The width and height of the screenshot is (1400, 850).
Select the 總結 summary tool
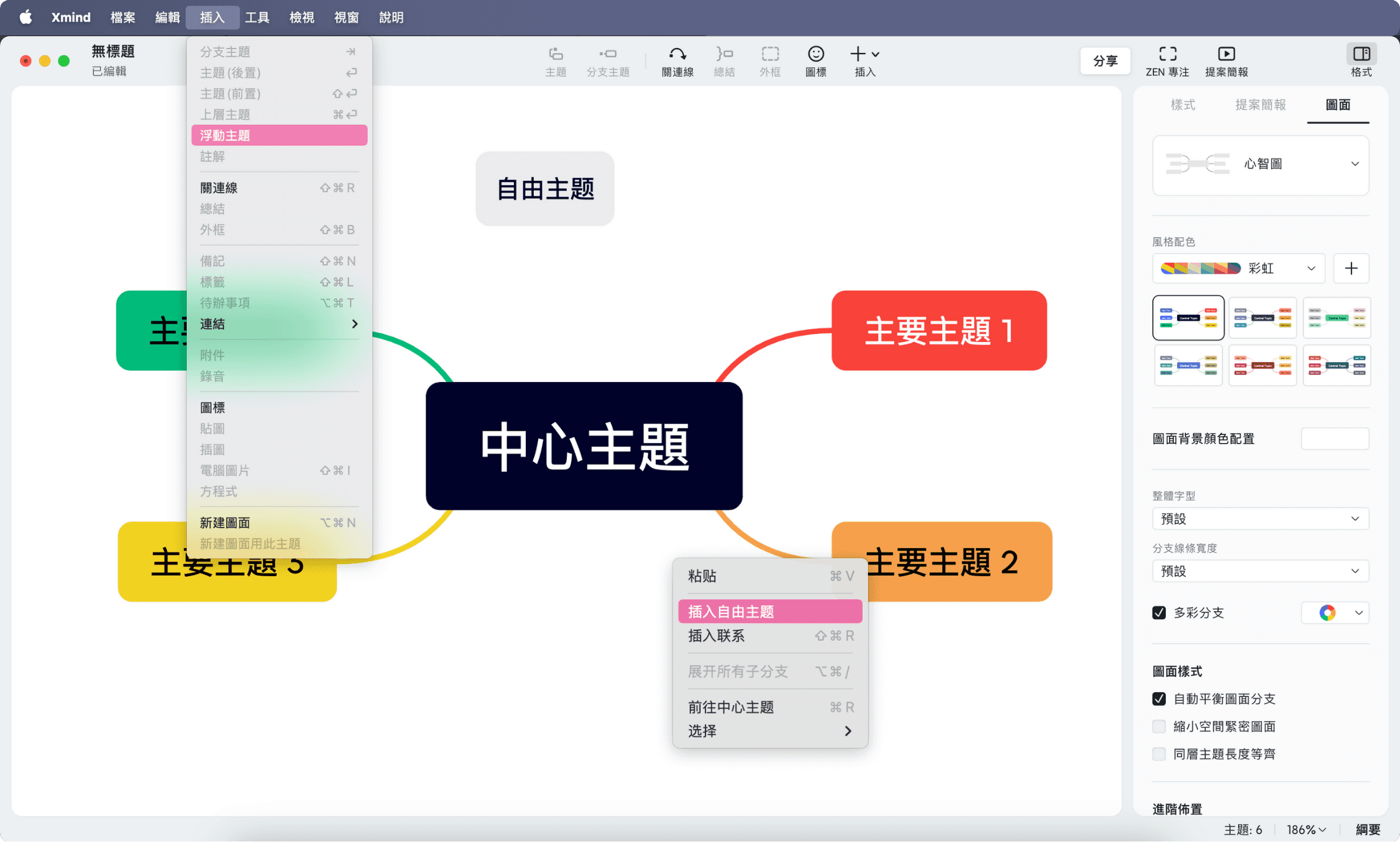(x=723, y=61)
